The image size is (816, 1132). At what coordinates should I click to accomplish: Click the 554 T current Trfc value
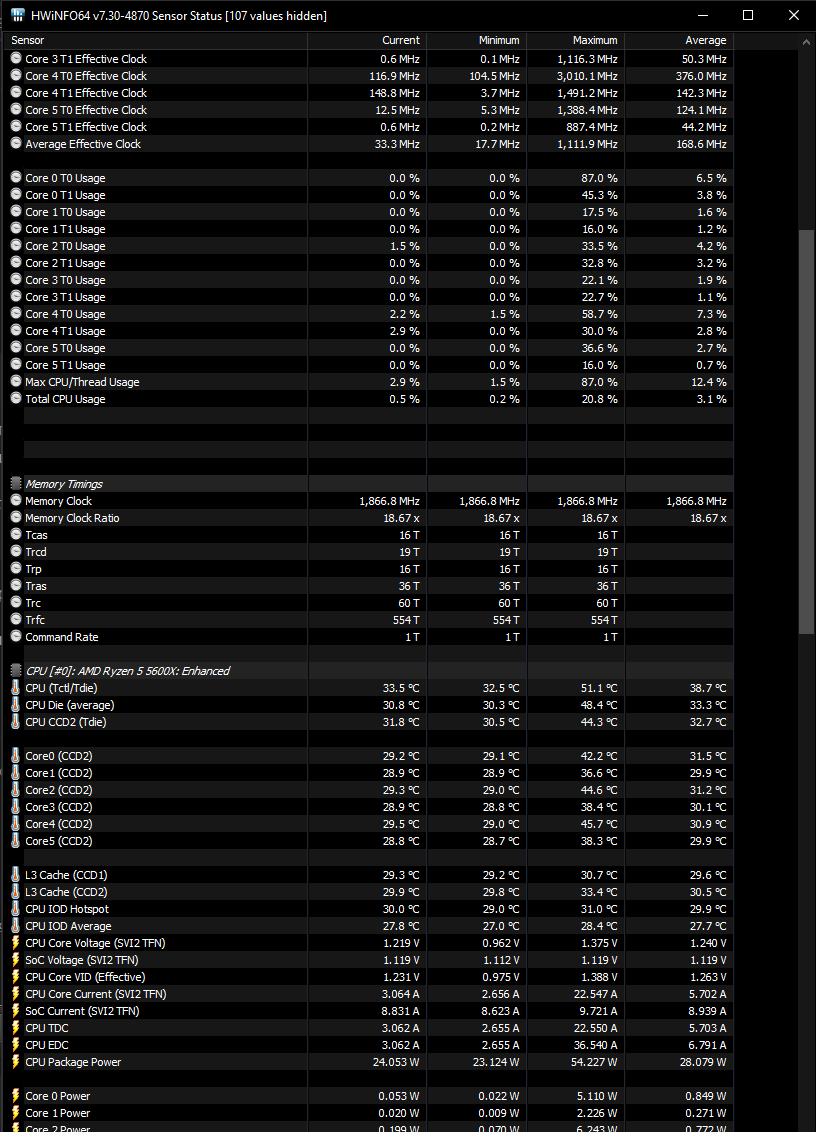click(x=406, y=619)
